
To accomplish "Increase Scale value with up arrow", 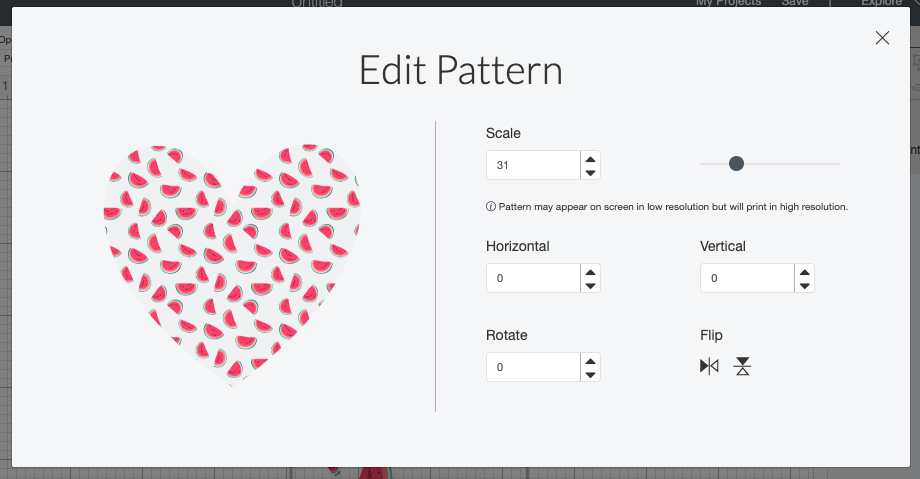I will tap(590, 159).
